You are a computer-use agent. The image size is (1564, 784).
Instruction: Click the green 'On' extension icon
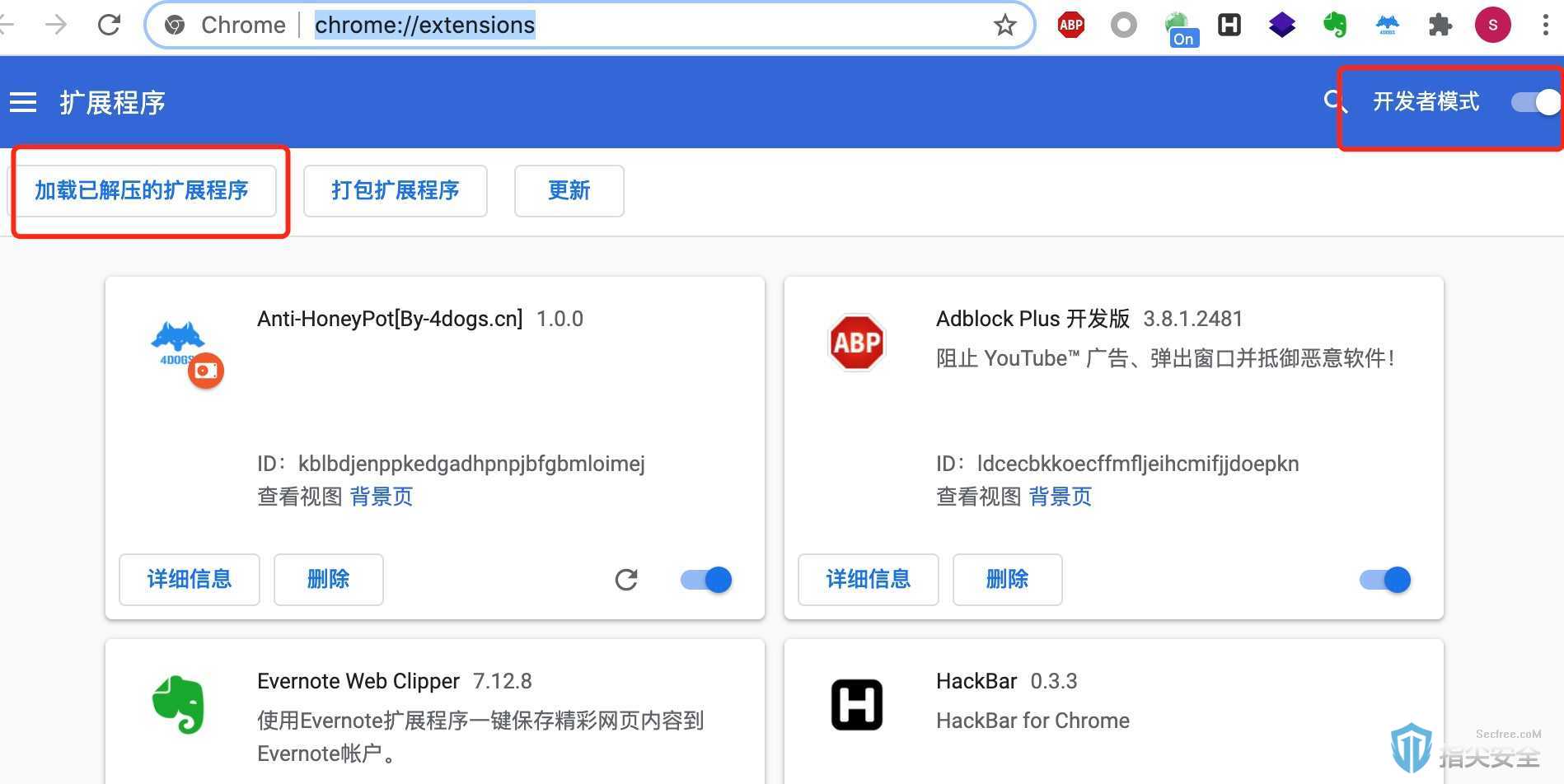tap(1180, 29)
